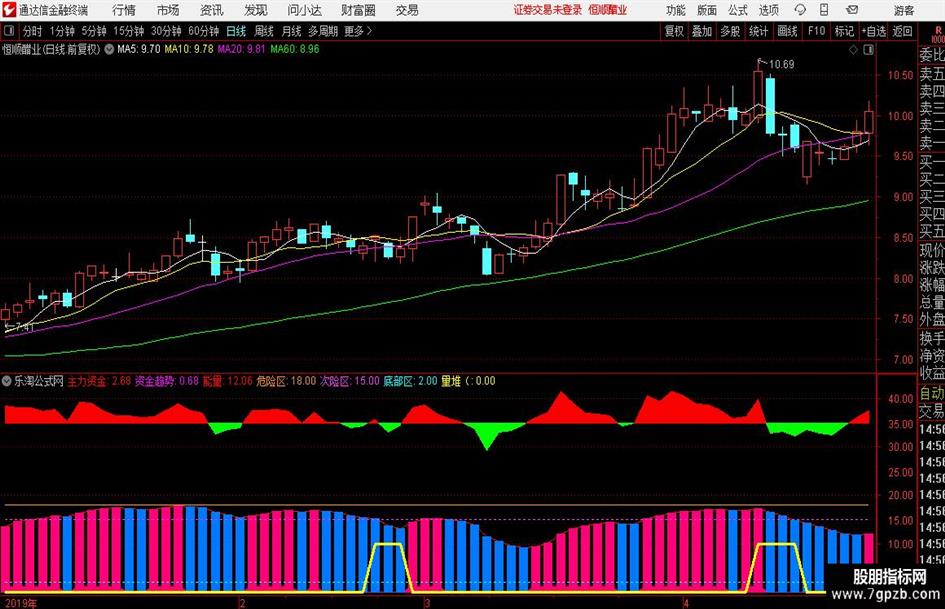
Task: Click the customer service headset icon
Action: point(800,10)
